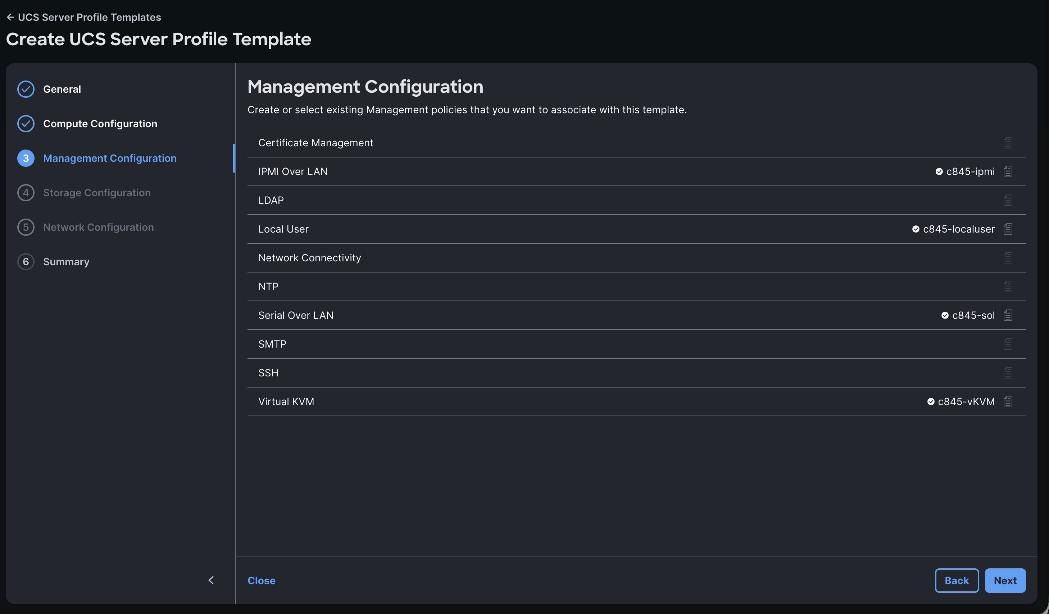This screenshot has width=1049, height=614.
Task: Click the Back button
Action: (x=957, y=581)
